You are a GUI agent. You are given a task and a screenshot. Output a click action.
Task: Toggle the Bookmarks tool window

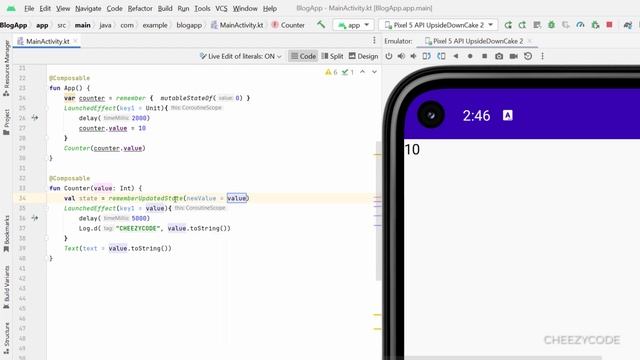coord(6,234)
